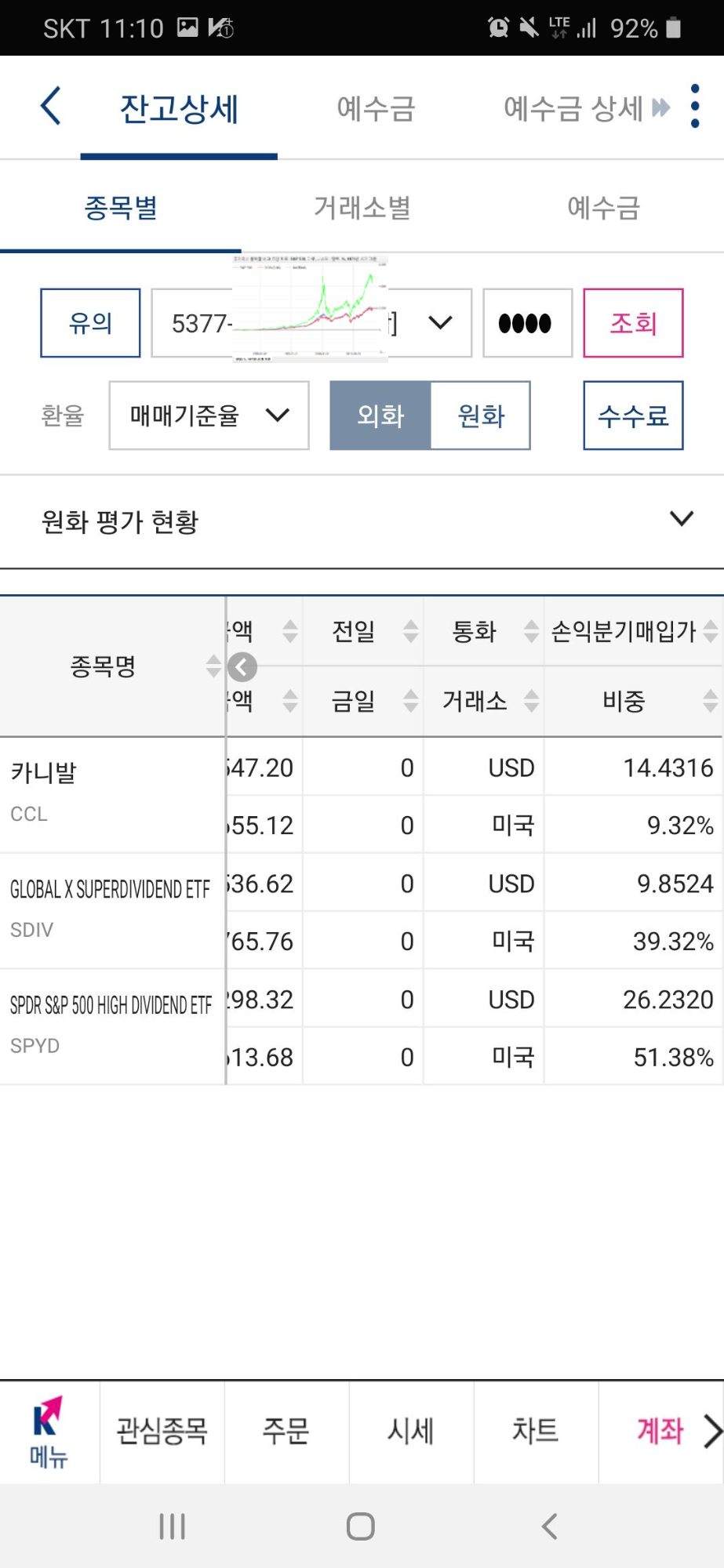Image resolution: width=724 pixels, height=1568 pixels.
Task: Tap the 26.2320 break-even price cell
Action: click(x=633, y=1000)
